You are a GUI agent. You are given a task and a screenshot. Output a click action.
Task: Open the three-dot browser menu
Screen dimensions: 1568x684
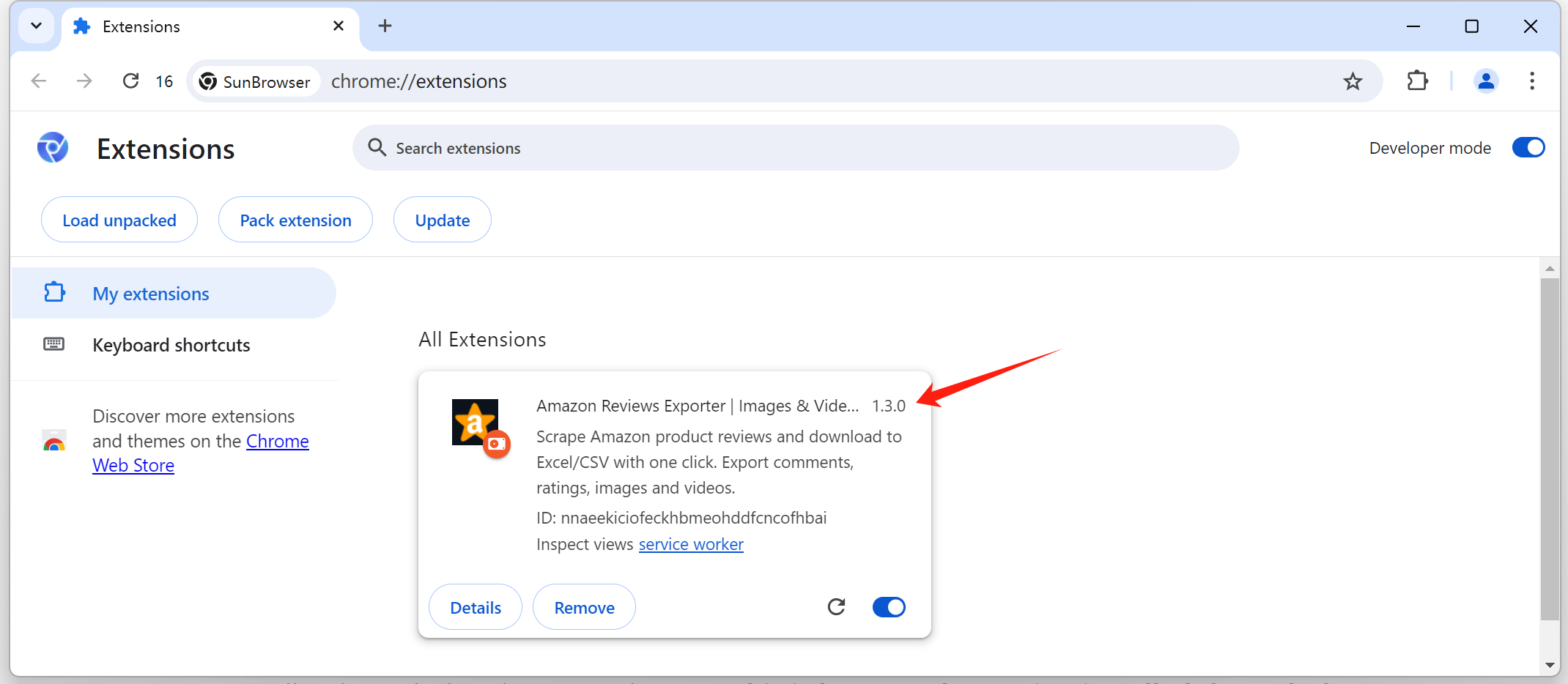(x=1532, y=81)
